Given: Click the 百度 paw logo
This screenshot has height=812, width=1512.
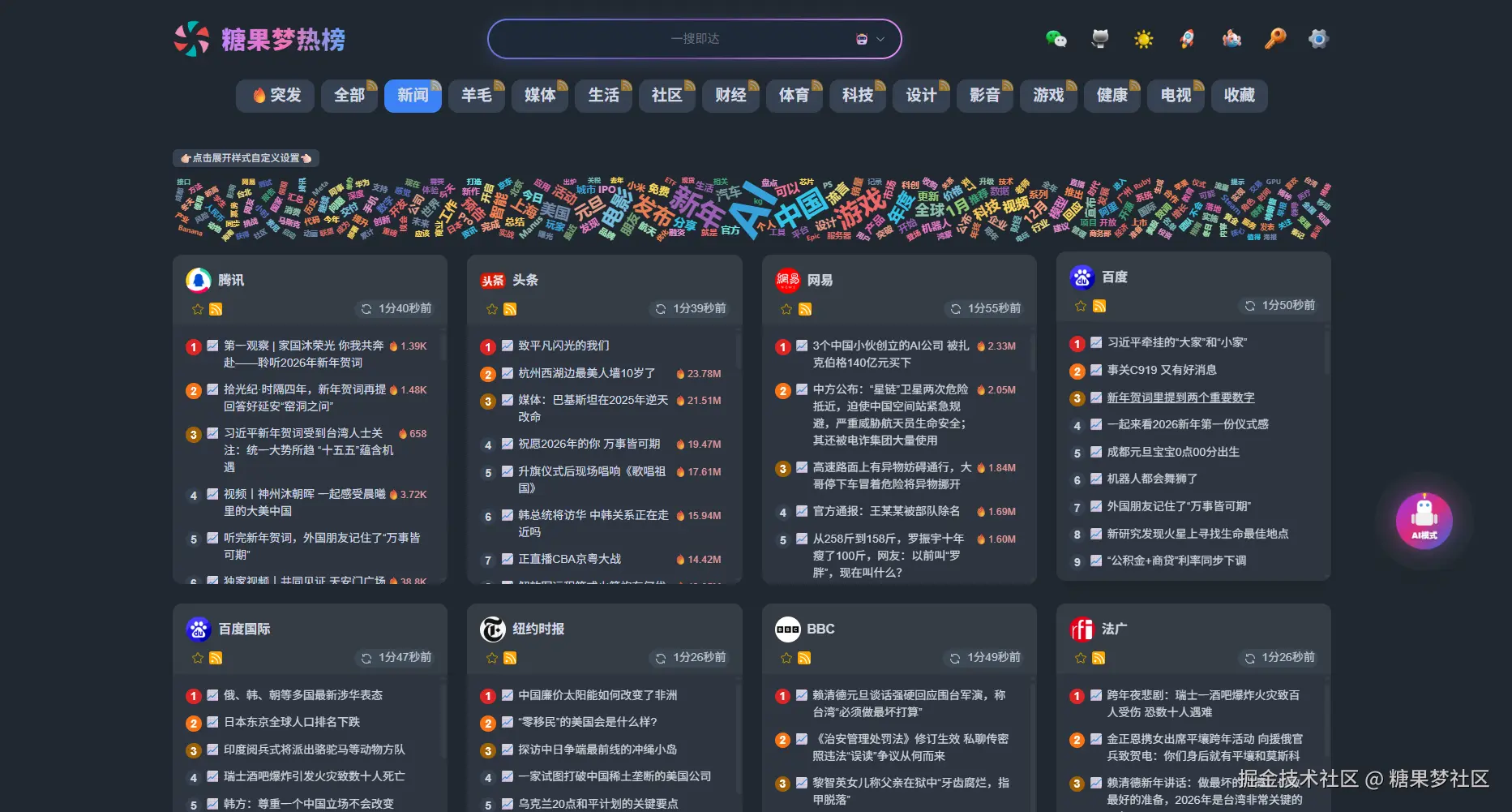Looking at the screenshot, I should (1082, 277).
